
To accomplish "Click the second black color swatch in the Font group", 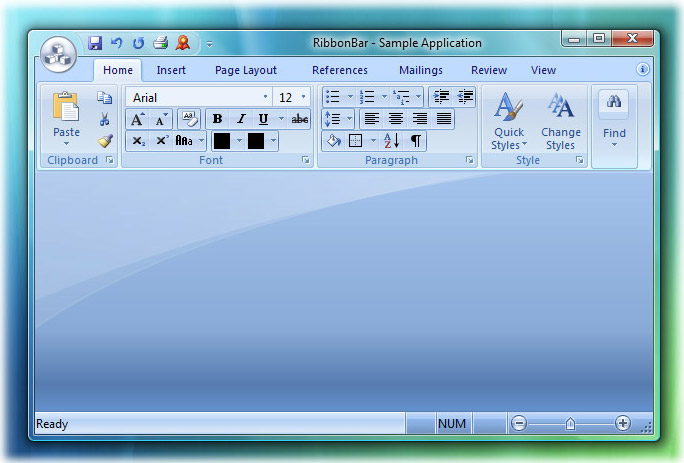I will (x=256, y=141).
